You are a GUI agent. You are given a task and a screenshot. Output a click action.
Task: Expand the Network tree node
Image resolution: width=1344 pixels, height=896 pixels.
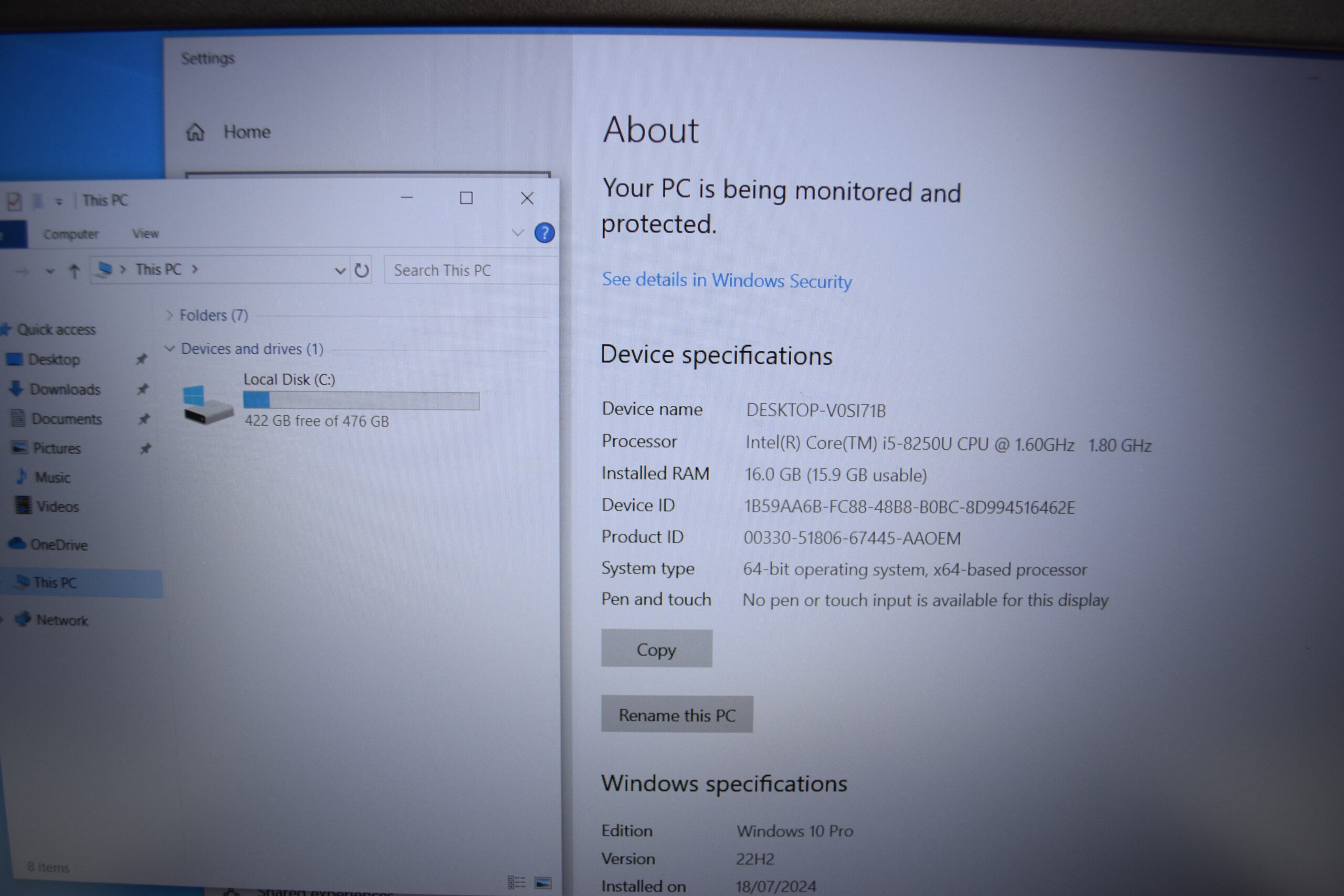point(2,618)
